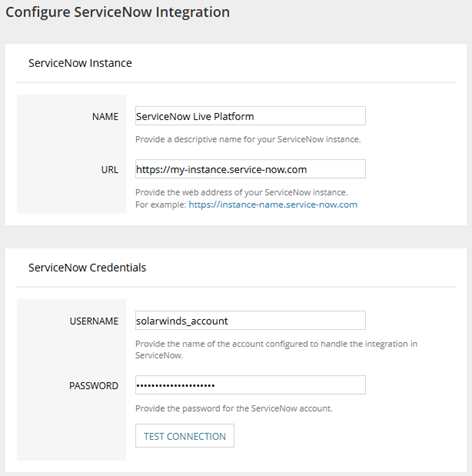Click the account name hint under USERNAME
This screenshot has width=472, height=476.
[x=276, y=350]
